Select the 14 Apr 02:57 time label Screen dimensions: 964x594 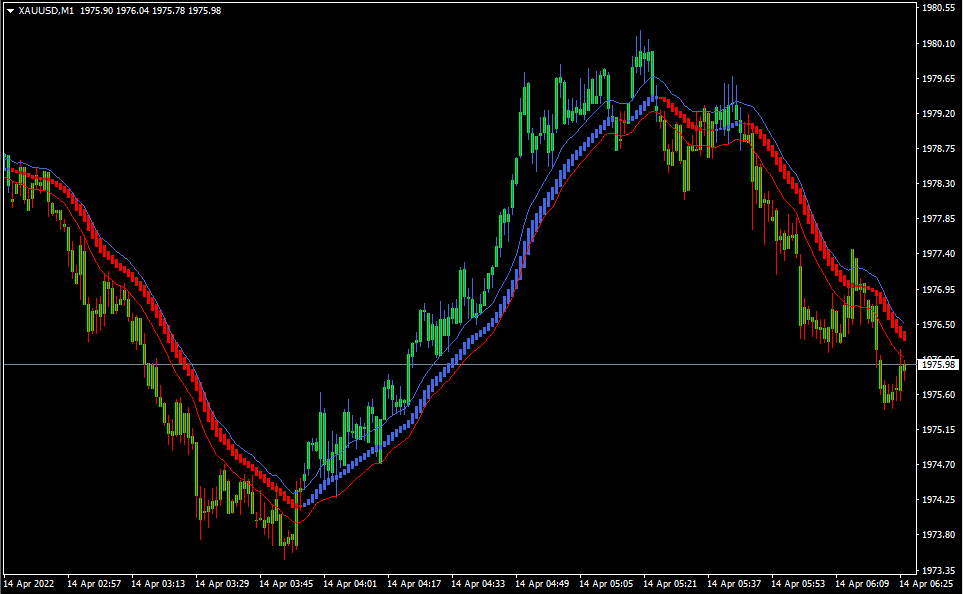tap(94, 583)
